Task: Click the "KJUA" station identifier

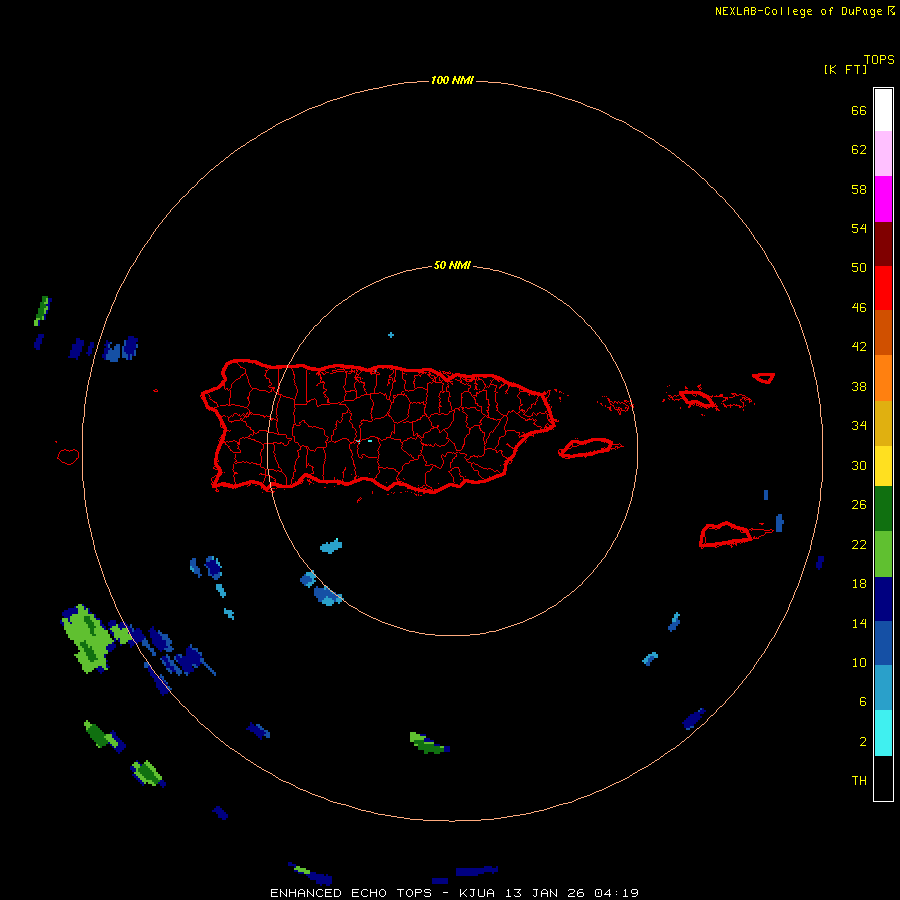Action: coord(478,893)
